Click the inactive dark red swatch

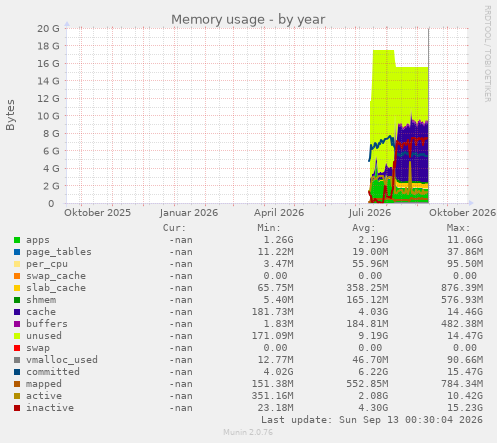(17, 408)
